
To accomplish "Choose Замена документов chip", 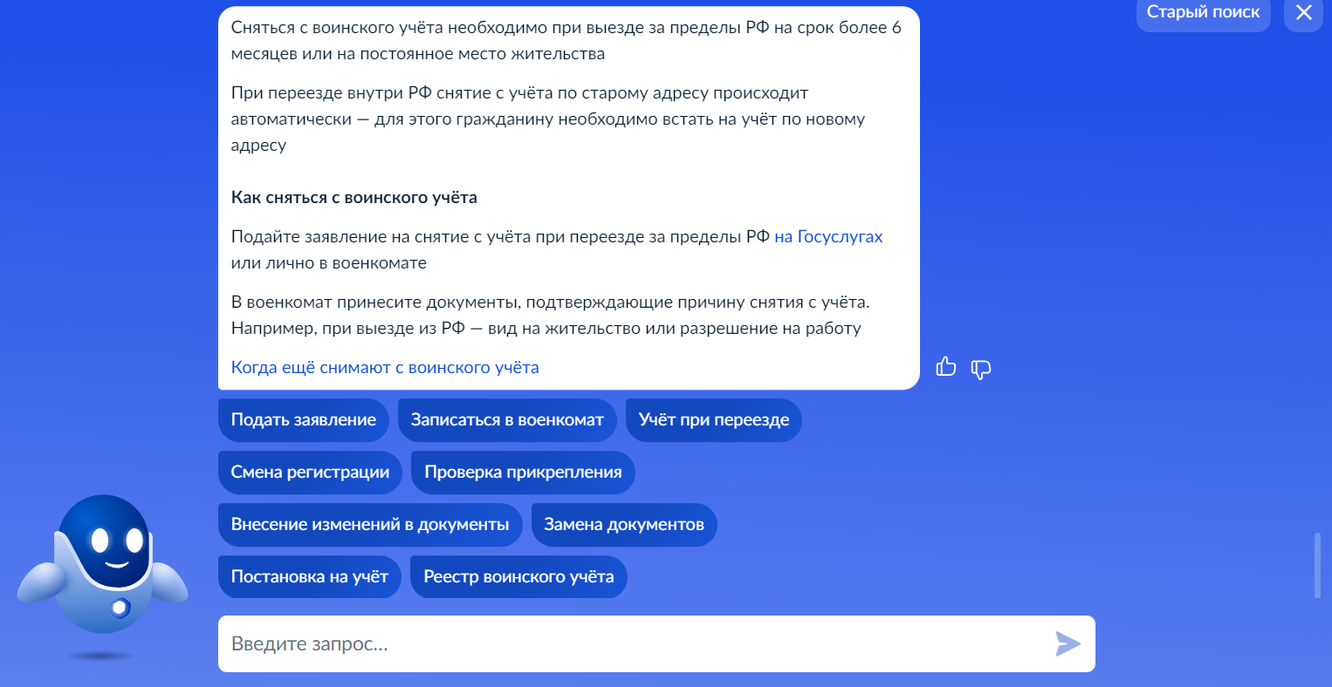I will click(x=624, y=524).
